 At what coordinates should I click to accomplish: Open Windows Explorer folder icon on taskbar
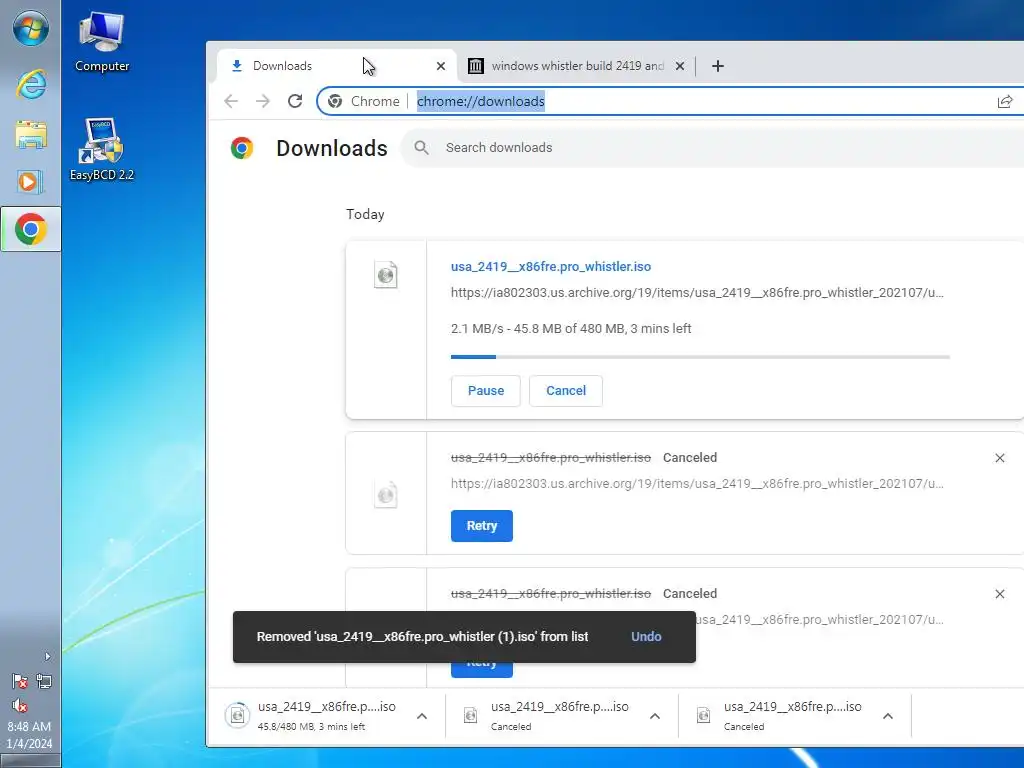point(31,135)
